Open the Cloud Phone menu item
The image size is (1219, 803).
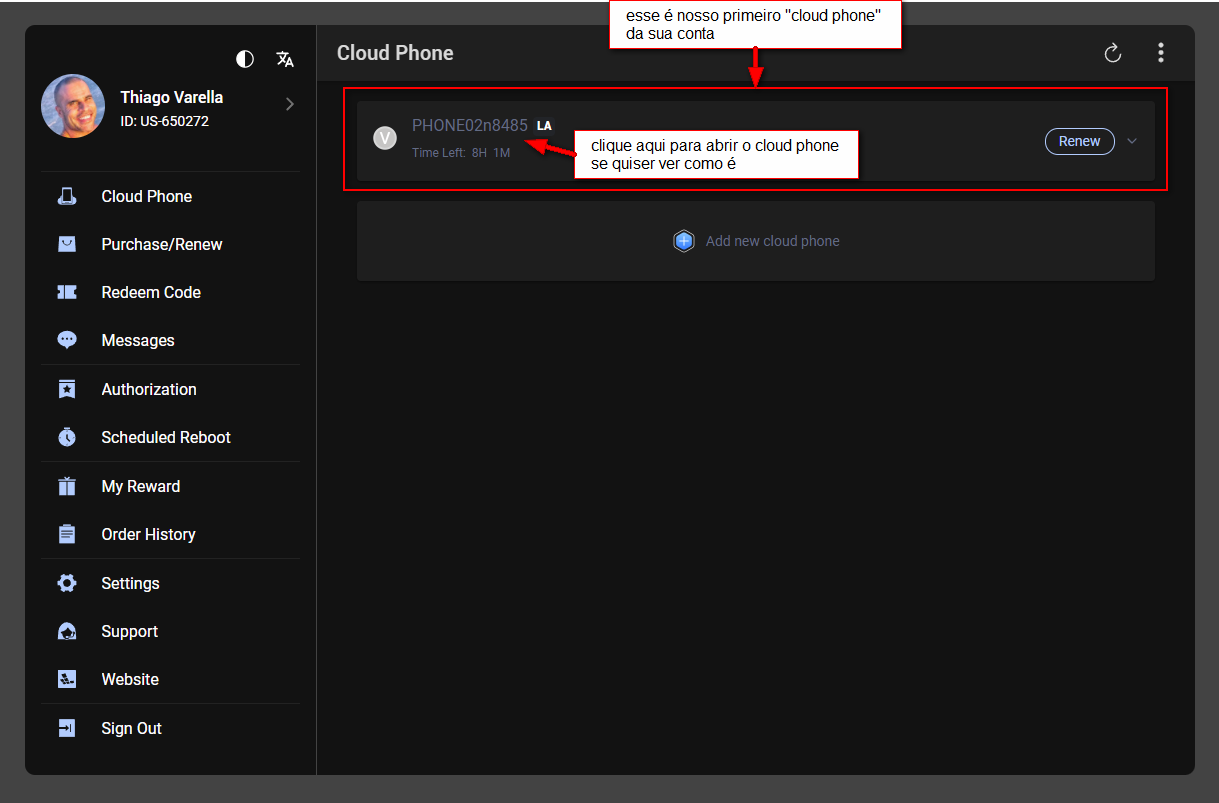146,196
